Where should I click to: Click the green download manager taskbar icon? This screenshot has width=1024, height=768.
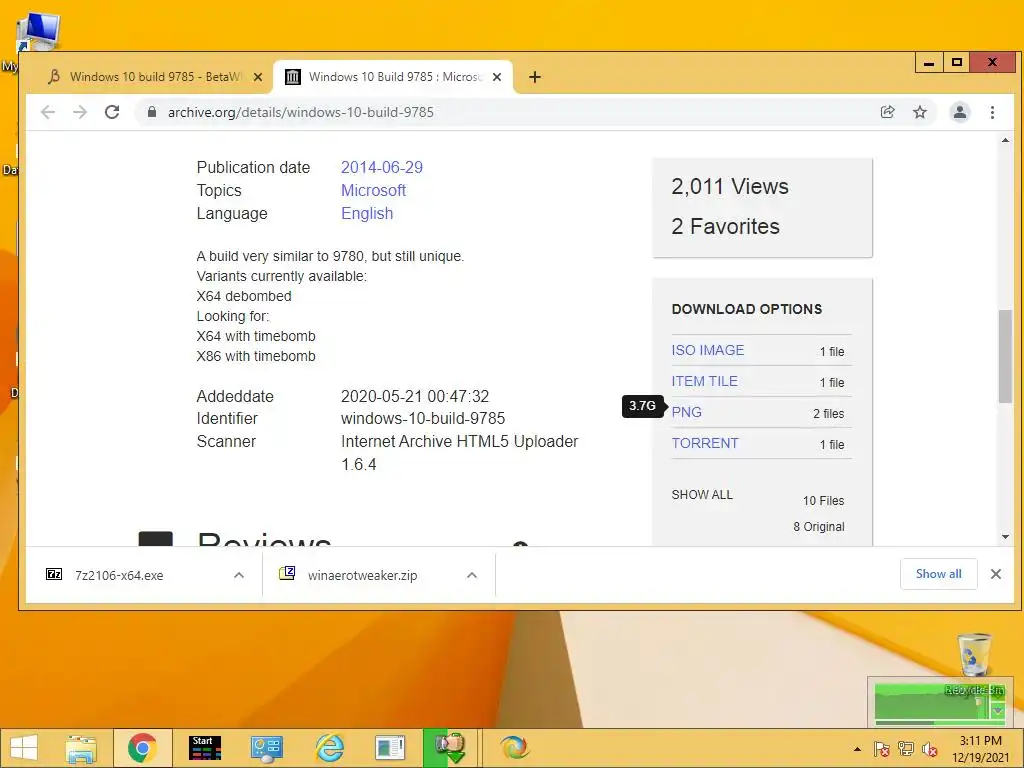pos(451,748)
